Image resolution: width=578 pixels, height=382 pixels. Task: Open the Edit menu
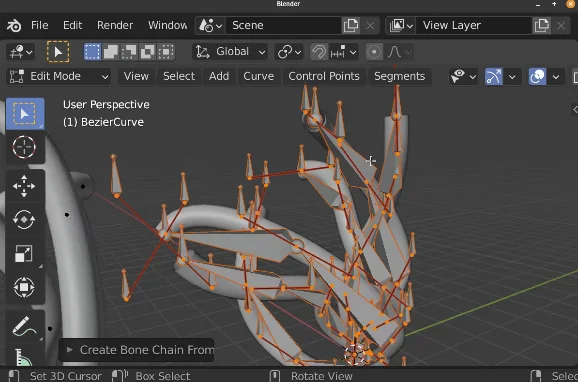[72, 25]
